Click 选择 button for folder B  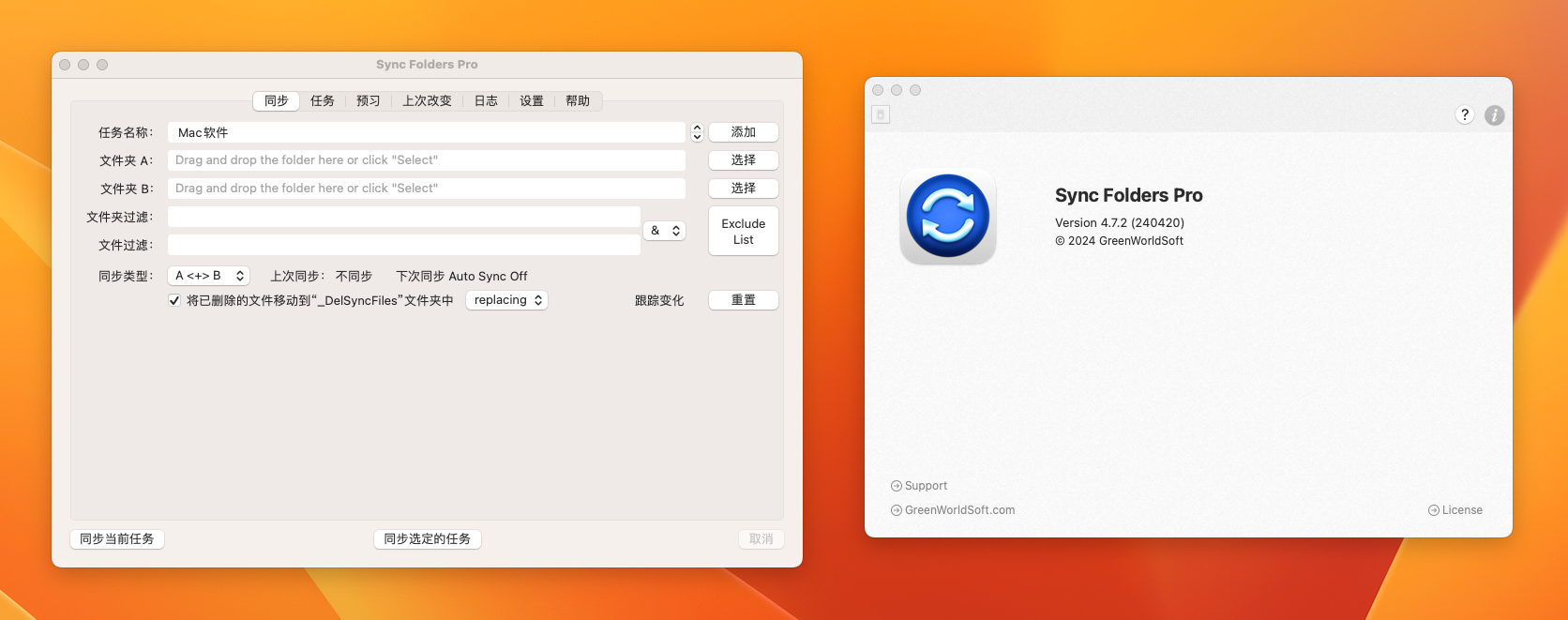(744, 189)
